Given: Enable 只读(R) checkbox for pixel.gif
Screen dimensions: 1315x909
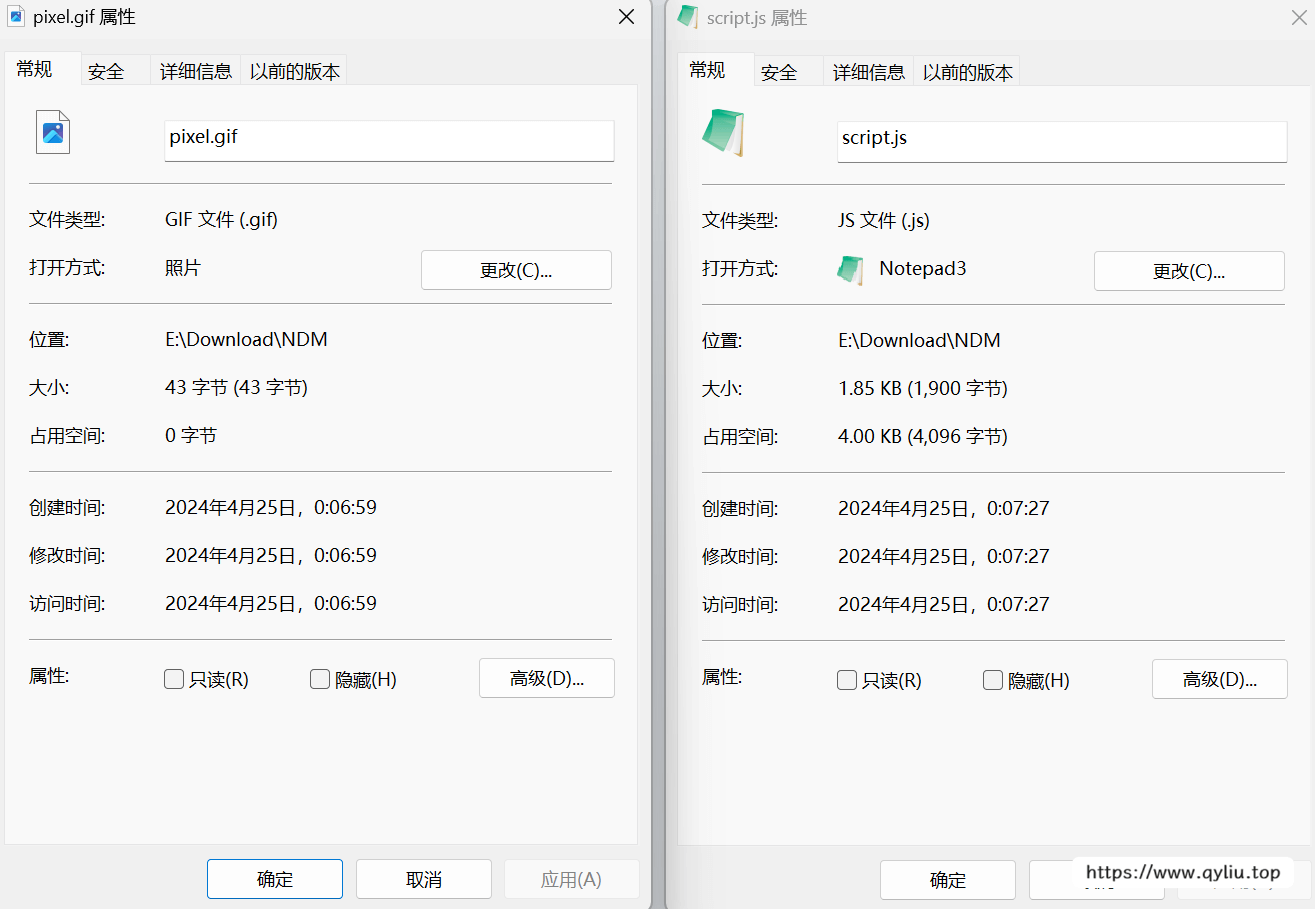Looking at the screenshot, I should (174, 680).
